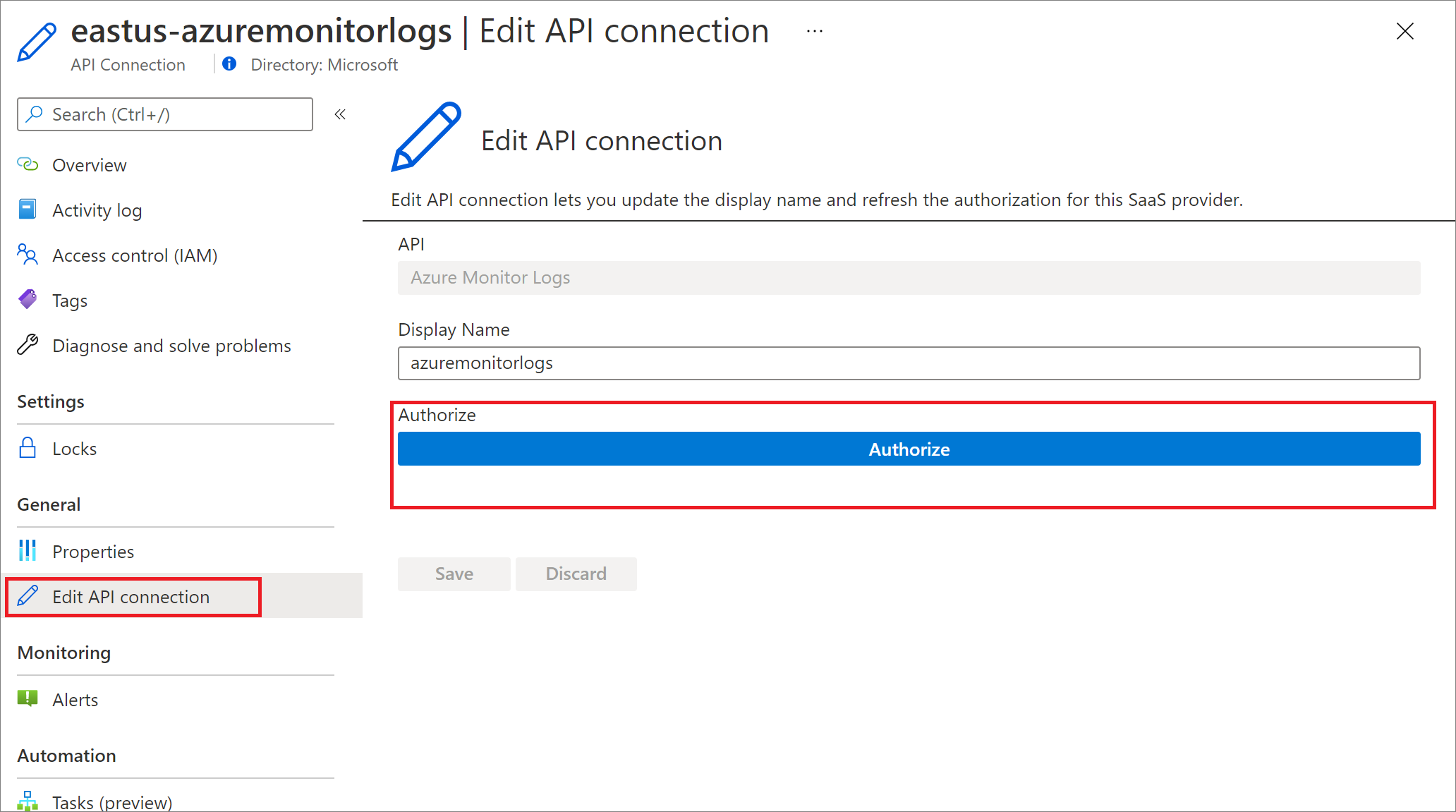Open the more options ellipsis menu
This screenshot has height=812, width=1456.
(x=815, y=31)
